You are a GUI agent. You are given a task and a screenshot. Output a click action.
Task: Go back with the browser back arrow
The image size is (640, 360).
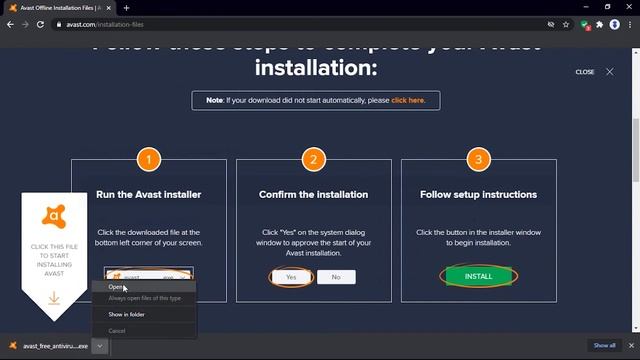coord(10,25)
